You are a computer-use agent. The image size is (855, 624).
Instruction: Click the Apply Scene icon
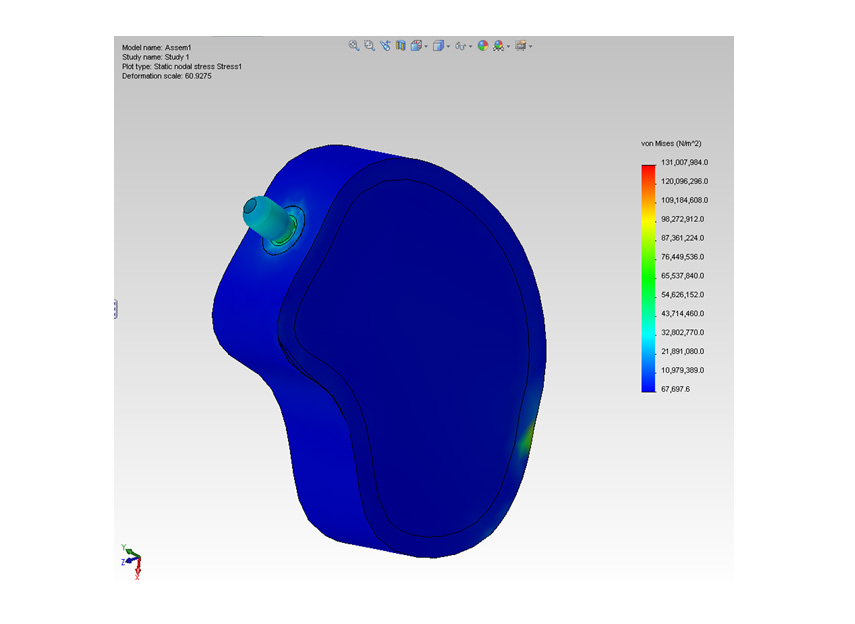[x=499, y=46]
